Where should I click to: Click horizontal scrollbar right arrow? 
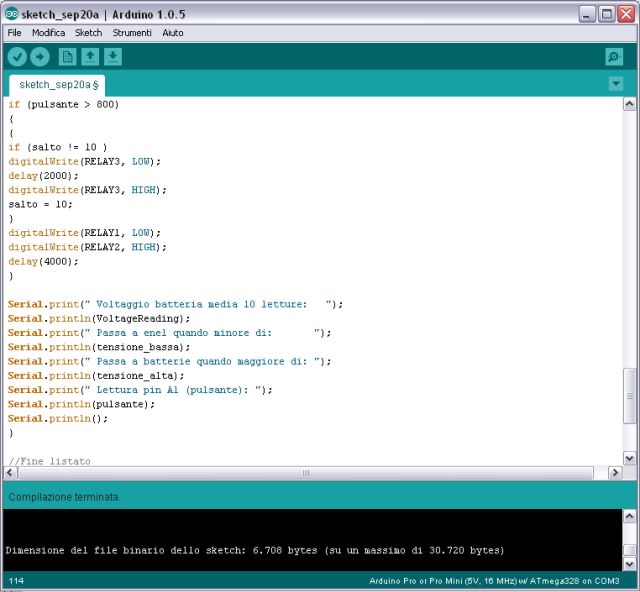(x=615, y=473)
